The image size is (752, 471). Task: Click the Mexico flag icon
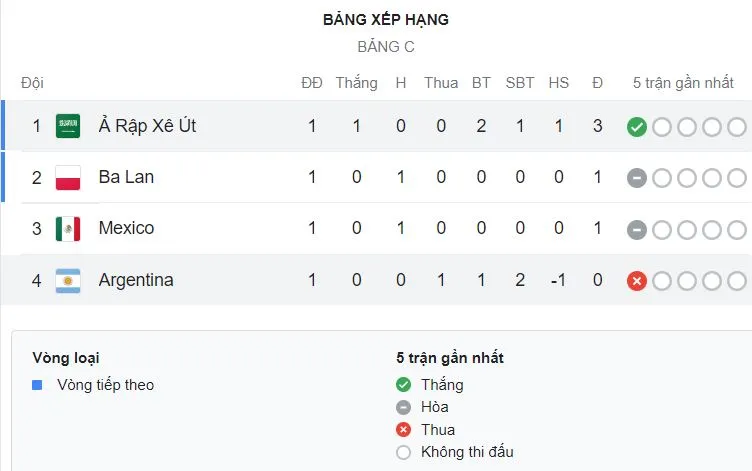tap(68, 229)
